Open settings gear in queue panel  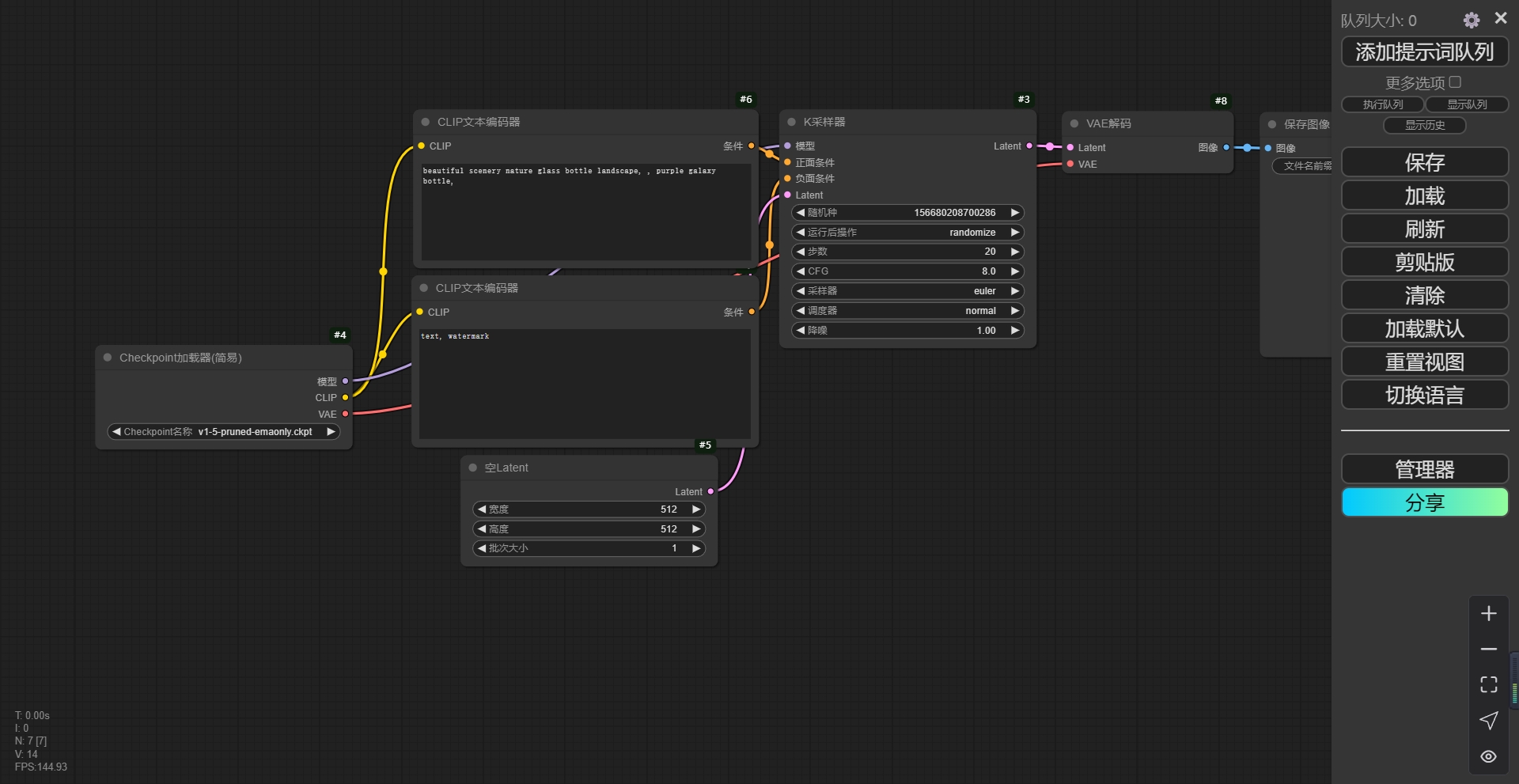(1471, 20)
